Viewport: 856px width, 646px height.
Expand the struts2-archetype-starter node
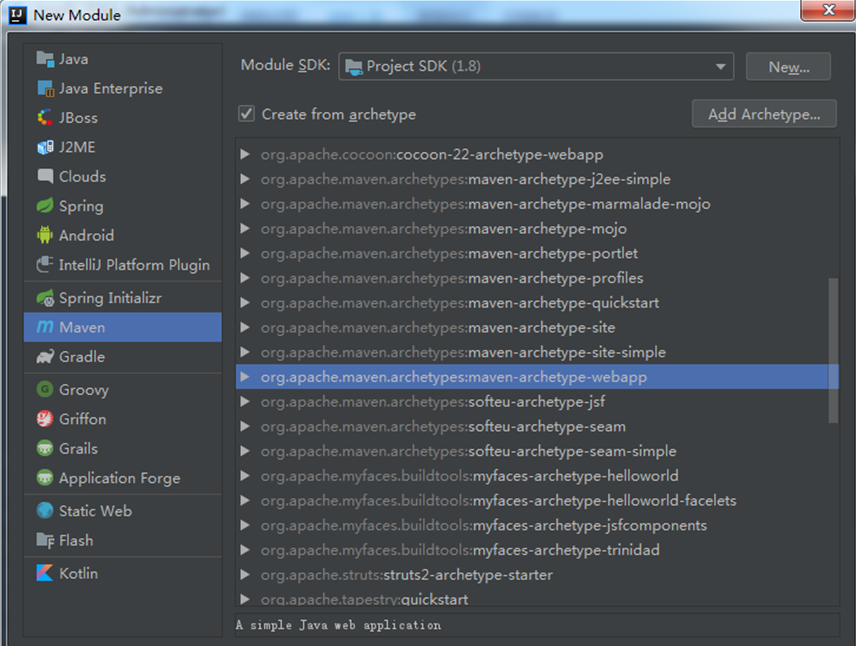point(245,574)
